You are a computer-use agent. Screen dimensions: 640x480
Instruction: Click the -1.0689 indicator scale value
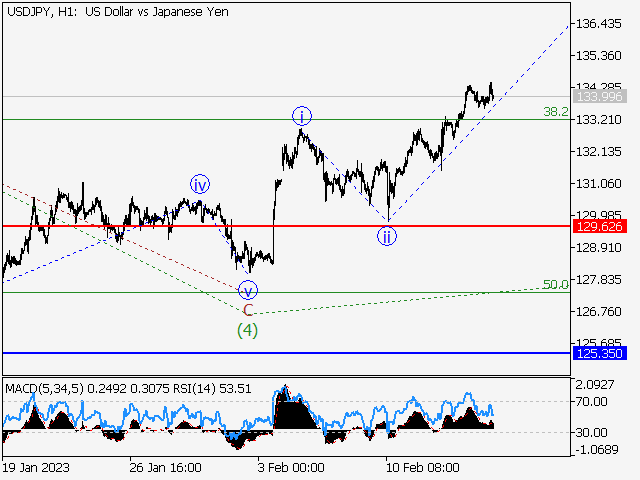[x=597, y=450]
